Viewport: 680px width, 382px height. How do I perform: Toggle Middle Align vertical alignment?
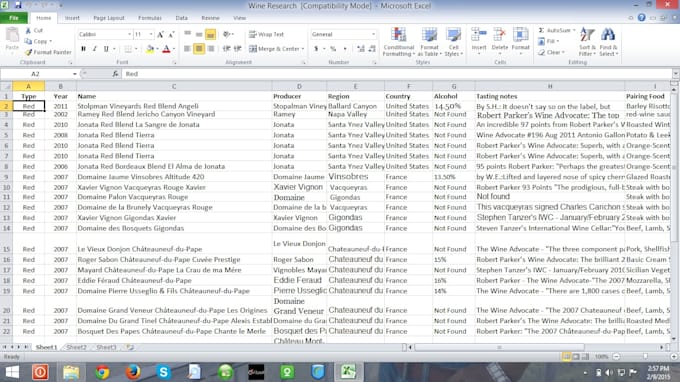(x=199, y=34)
